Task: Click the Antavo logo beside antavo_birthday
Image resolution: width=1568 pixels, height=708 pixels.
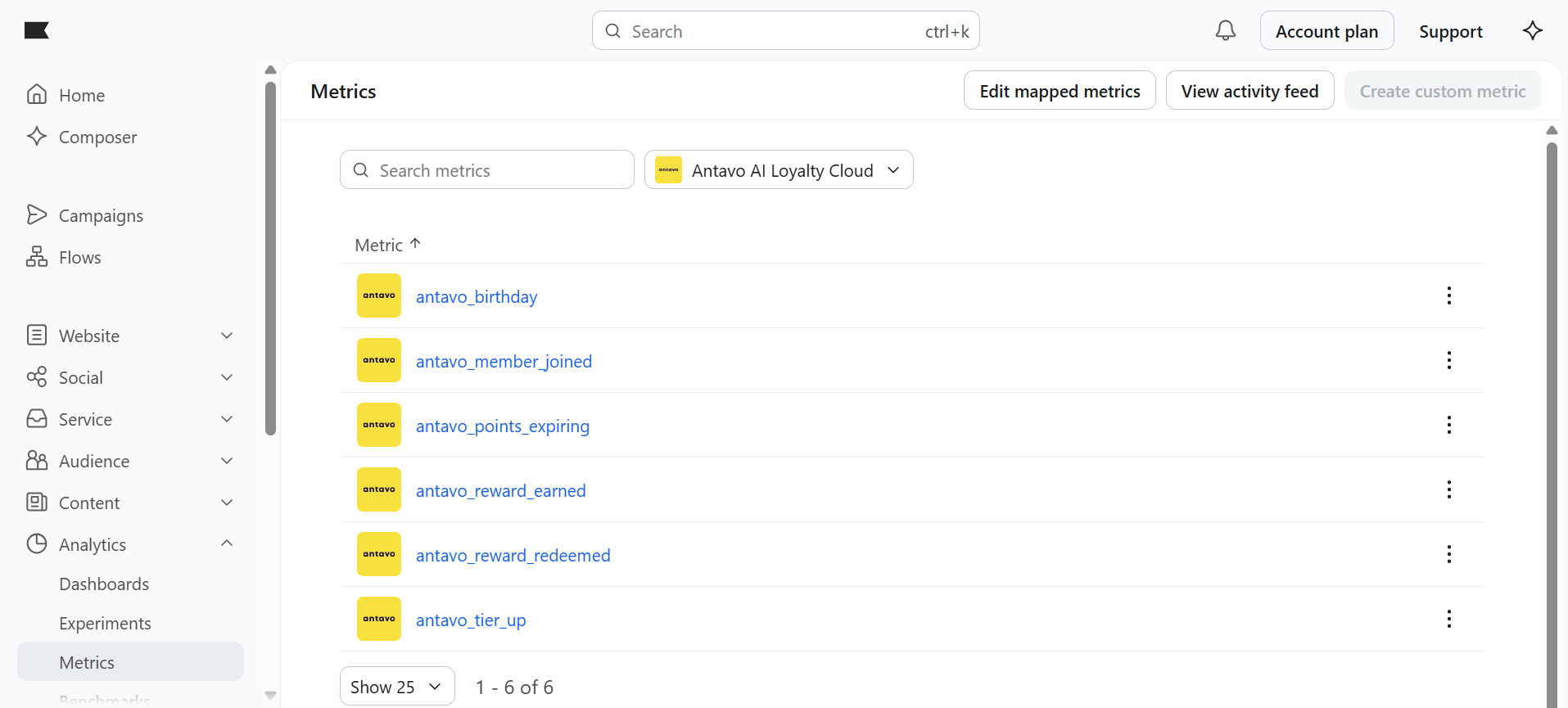Action: pos(379,295)
